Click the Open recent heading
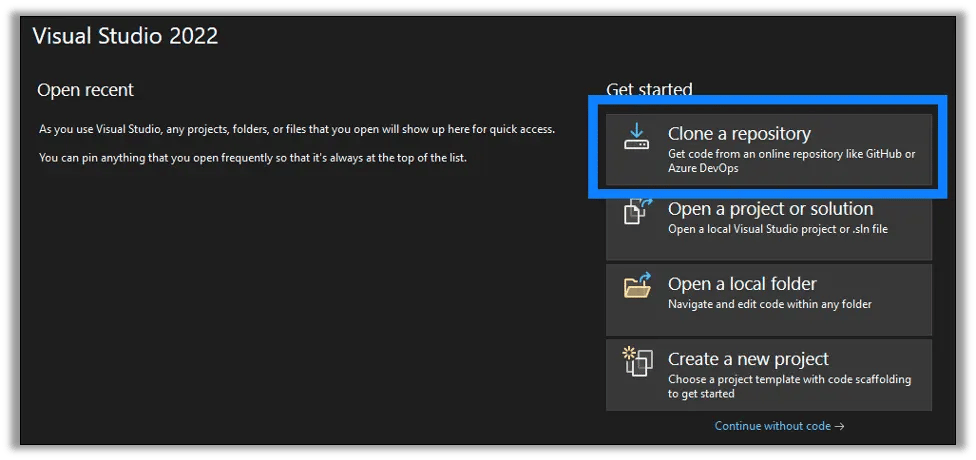The width and height of the screenshot is (976, 460). pos(85,90)
